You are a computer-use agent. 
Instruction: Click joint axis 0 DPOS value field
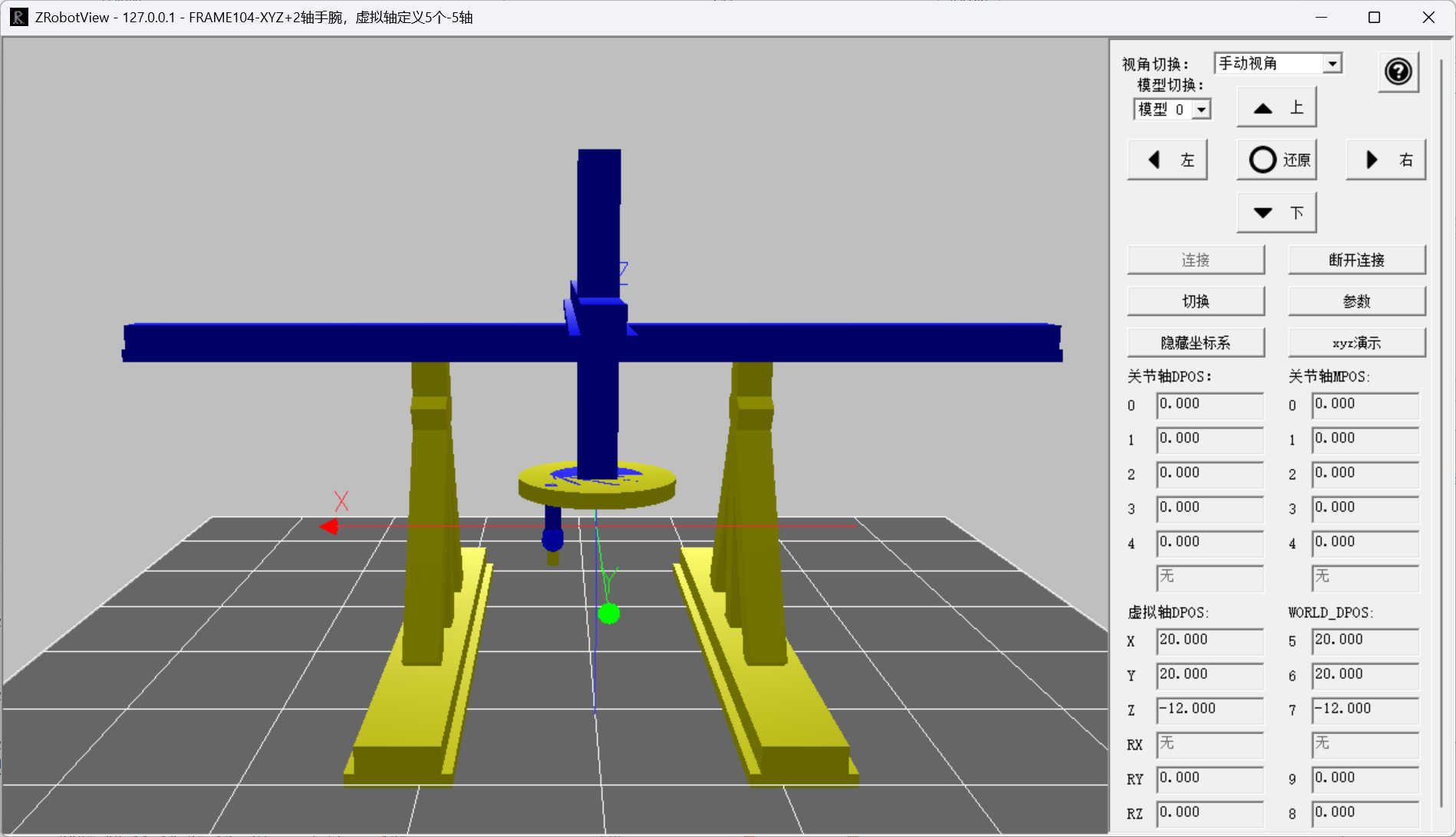pos(1210,404)
